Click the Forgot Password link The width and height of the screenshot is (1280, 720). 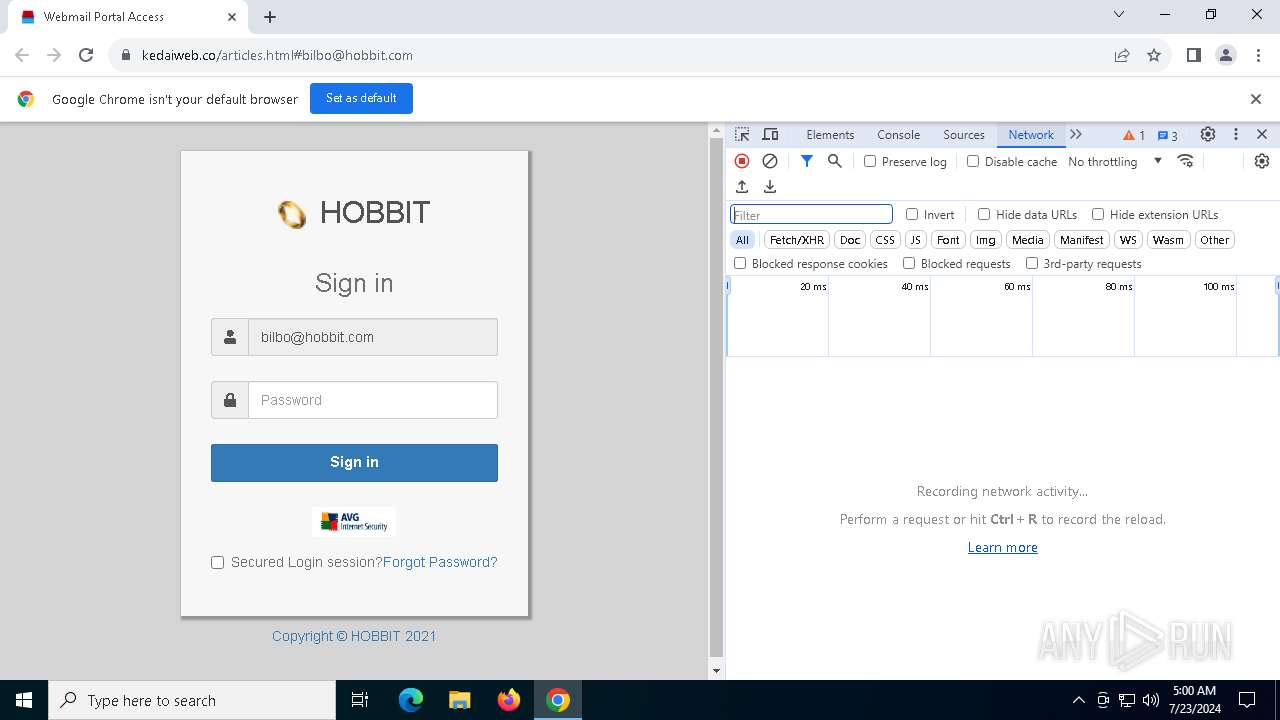pos(440,562)
